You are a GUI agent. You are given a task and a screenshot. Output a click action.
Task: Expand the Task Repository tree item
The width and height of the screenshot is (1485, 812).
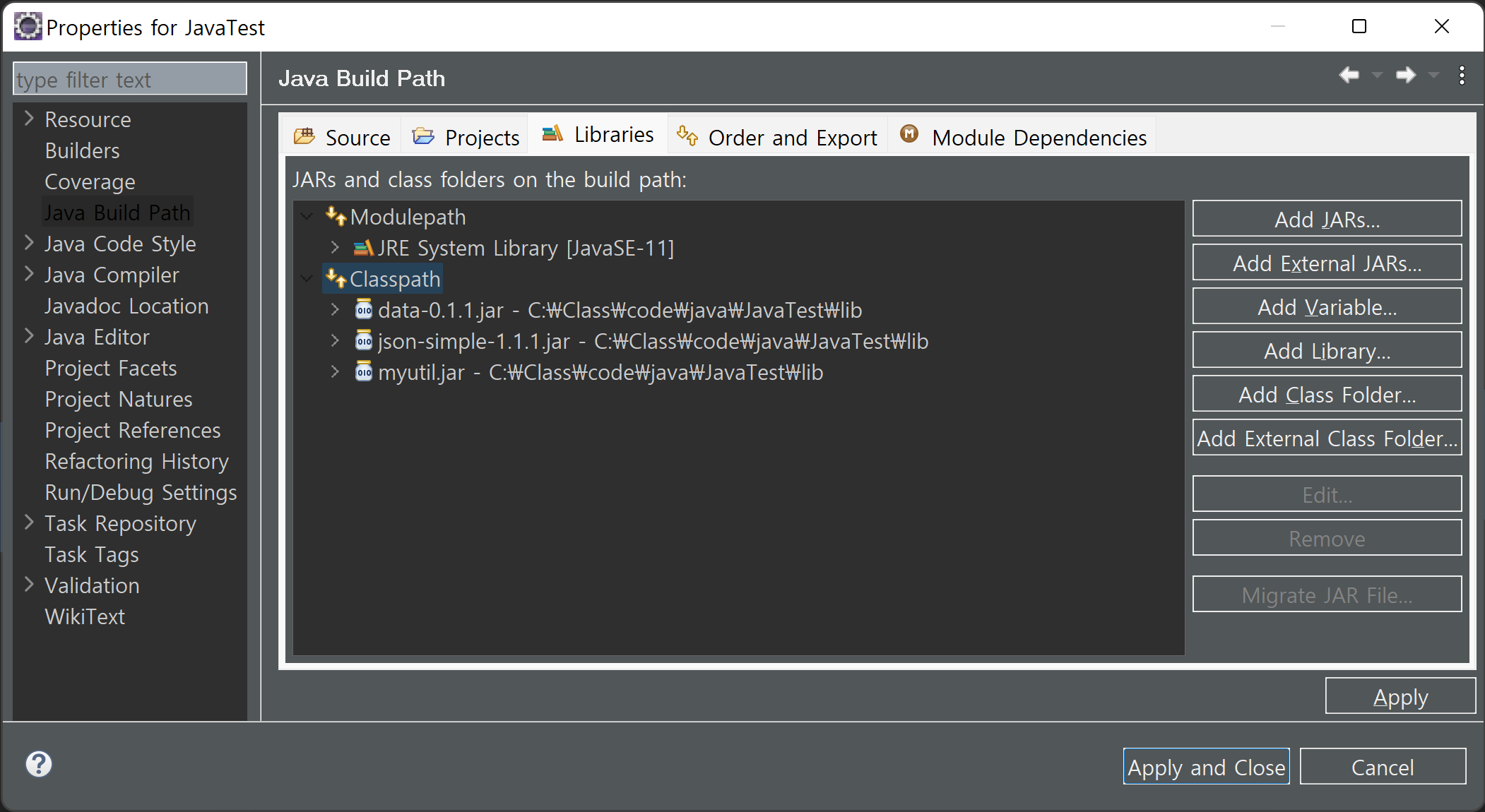tap(29, 523)
